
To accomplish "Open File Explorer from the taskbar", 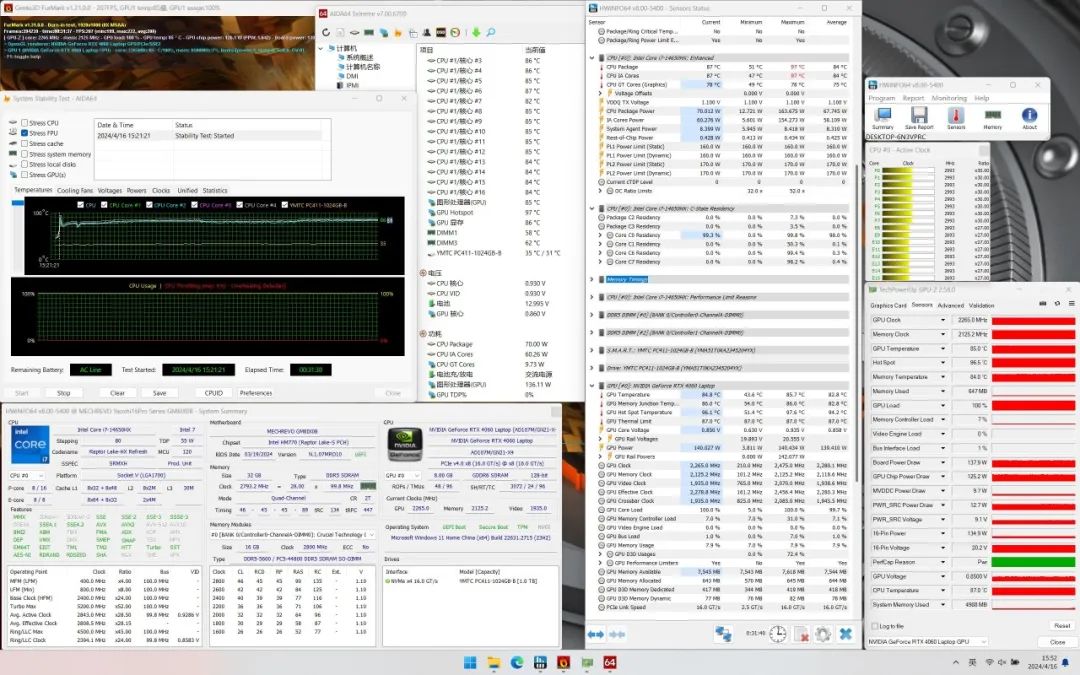I will point(494,663).
